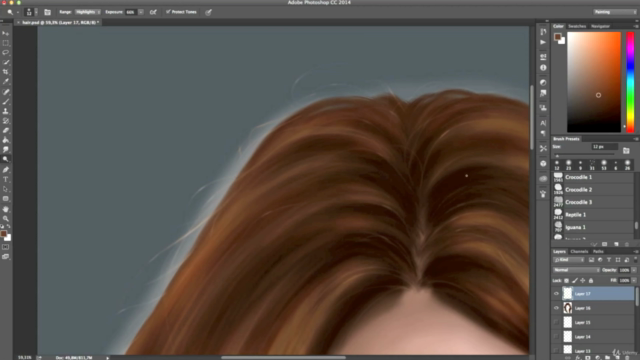Show Layer 14 via visibility box
This screenshot has height=360, width=640.
tap(556, 337)
